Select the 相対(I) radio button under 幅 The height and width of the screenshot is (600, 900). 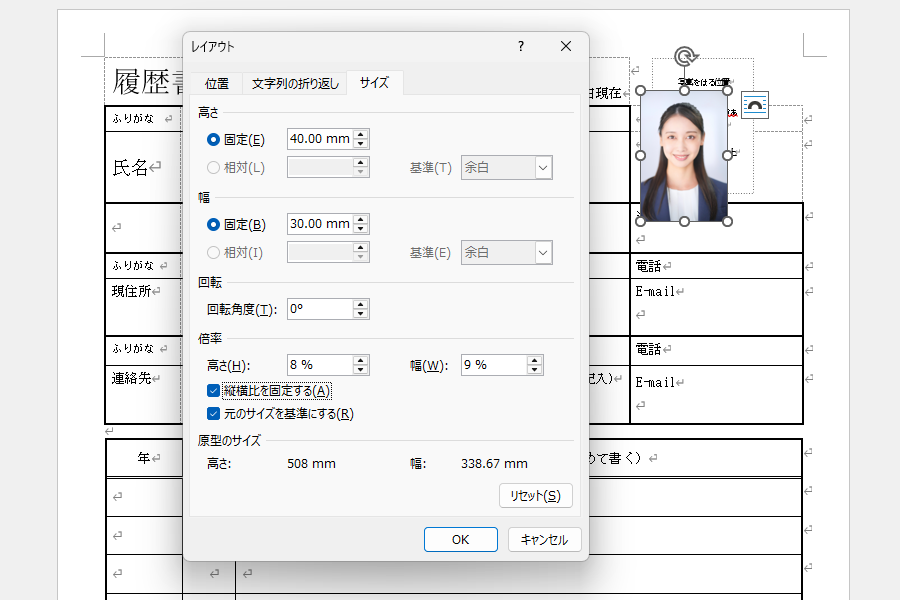coord(211,251)
